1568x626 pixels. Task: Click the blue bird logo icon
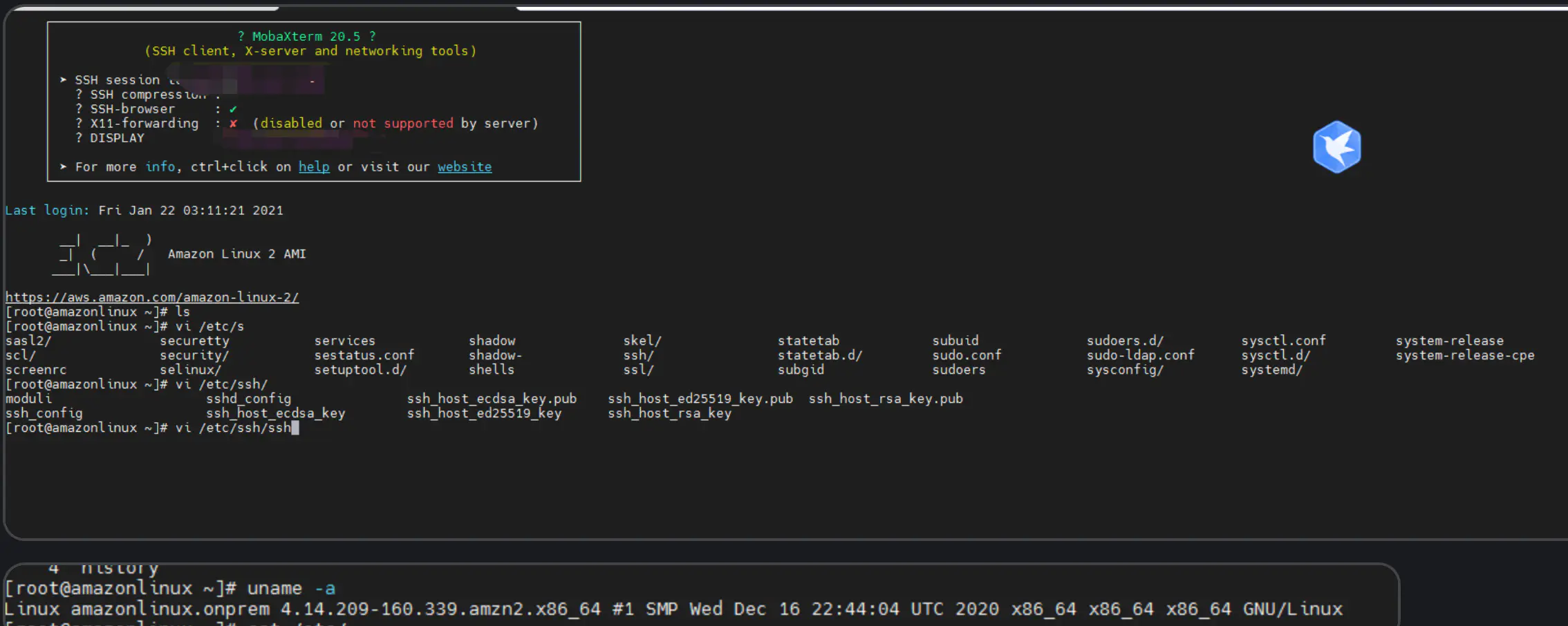(x=1336, y=146)
